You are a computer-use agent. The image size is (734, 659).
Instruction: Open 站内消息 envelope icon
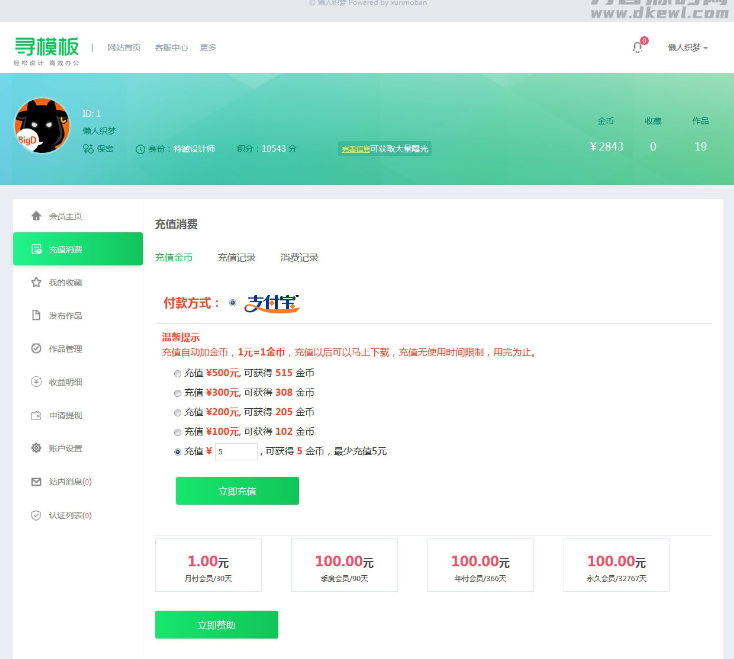point(36,482)
